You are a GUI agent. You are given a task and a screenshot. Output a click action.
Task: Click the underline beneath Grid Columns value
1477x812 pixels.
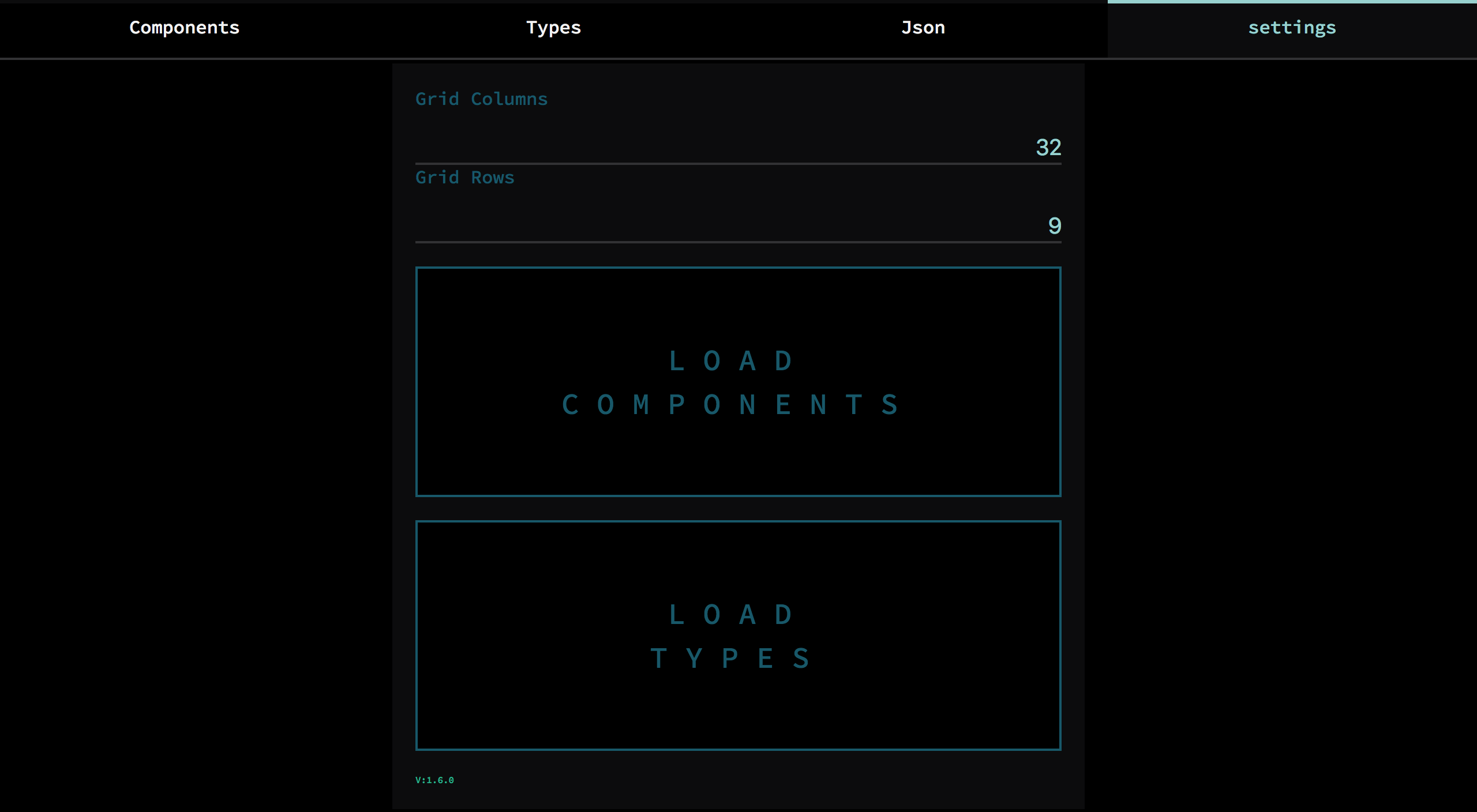pos(737,164)
